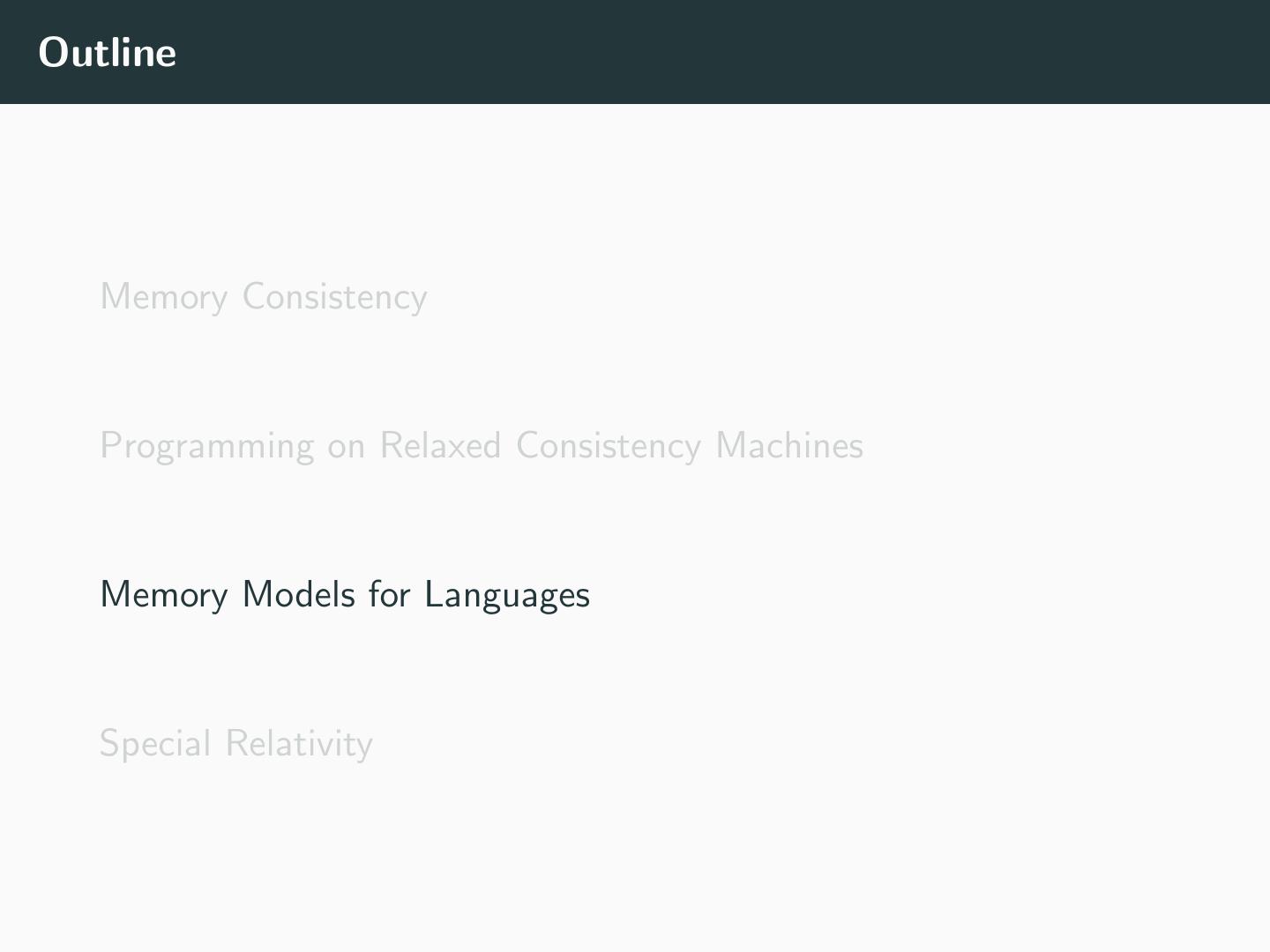Click the dark header bar beside Outline
The width and height of the screenshot is (1270, 952).
click(x=706, y=52)
